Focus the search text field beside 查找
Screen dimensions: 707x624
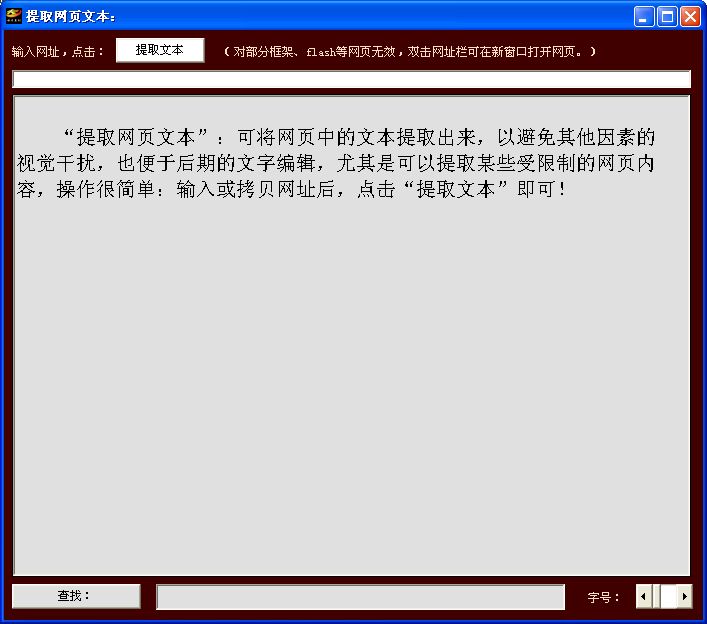(360, 596)
